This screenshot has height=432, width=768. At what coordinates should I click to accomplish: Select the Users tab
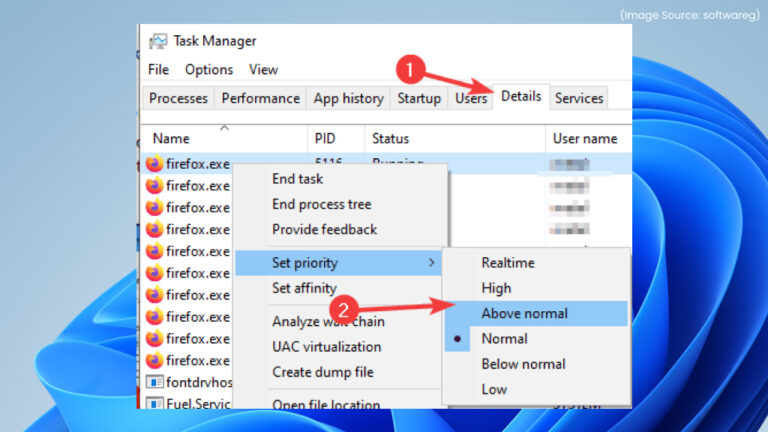pos(471,98)
